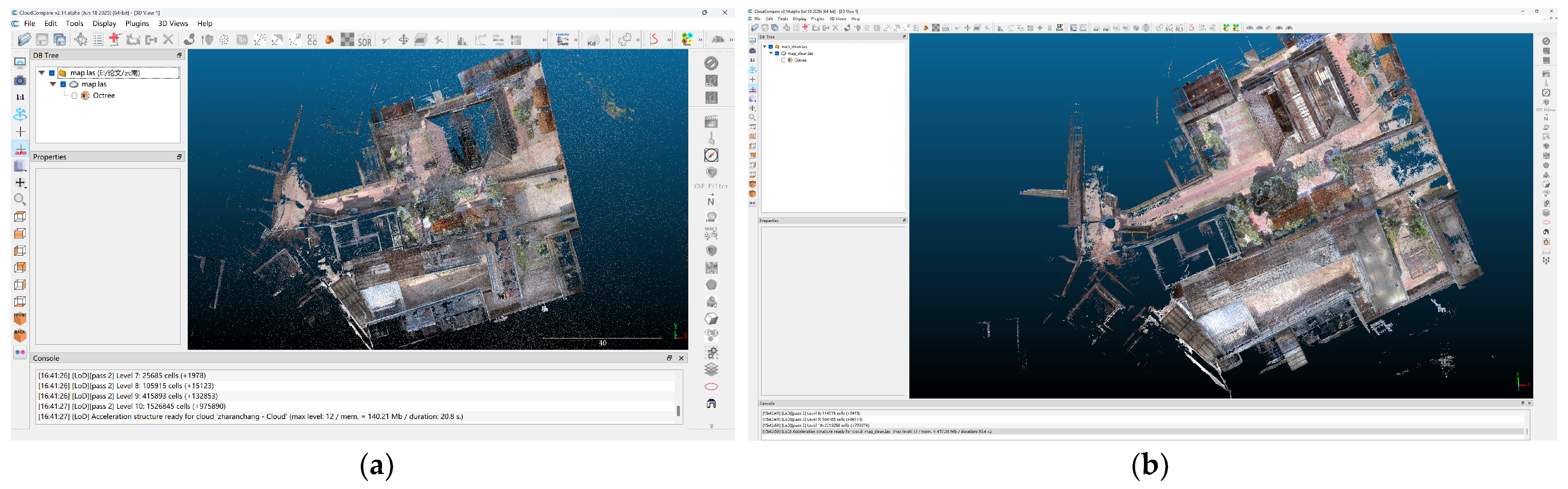Click the 1:1 zoom icon in window (a)

pos(20,97)
